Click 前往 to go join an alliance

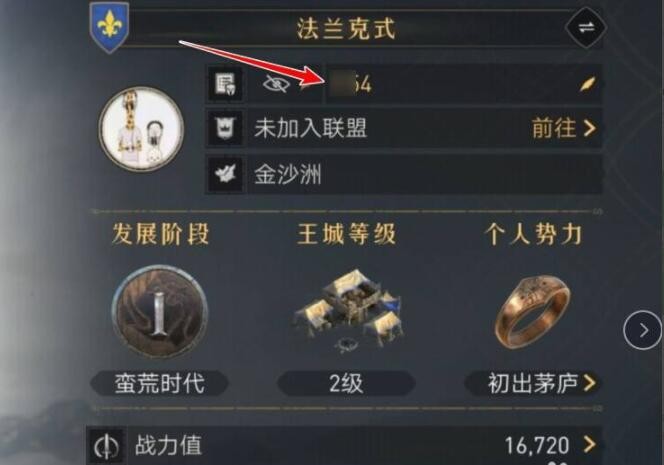point(554,128)
